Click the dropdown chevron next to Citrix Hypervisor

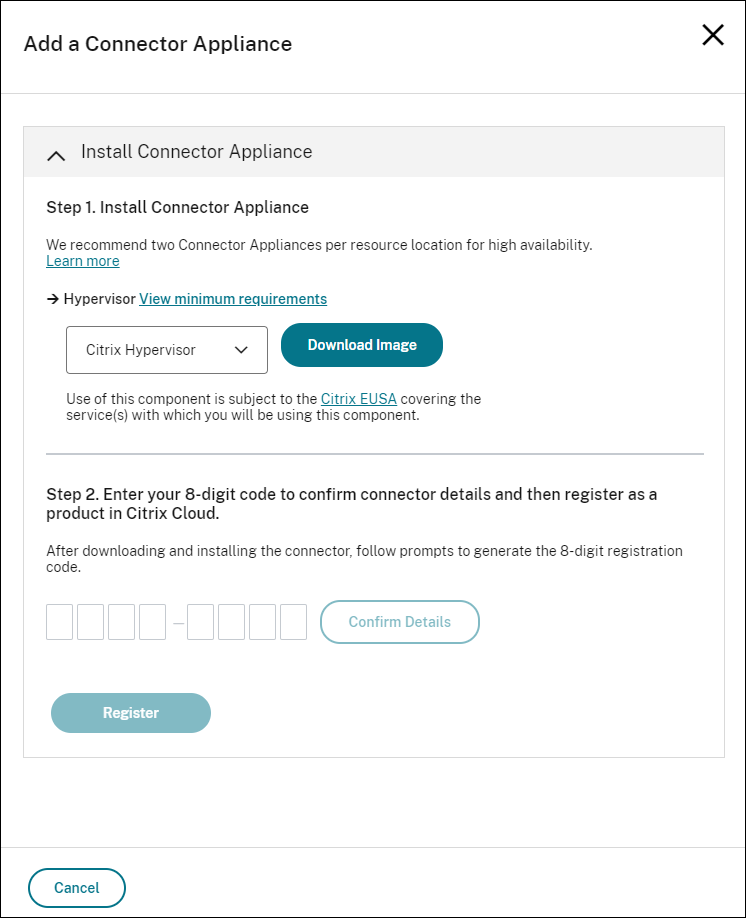point(240,350)
